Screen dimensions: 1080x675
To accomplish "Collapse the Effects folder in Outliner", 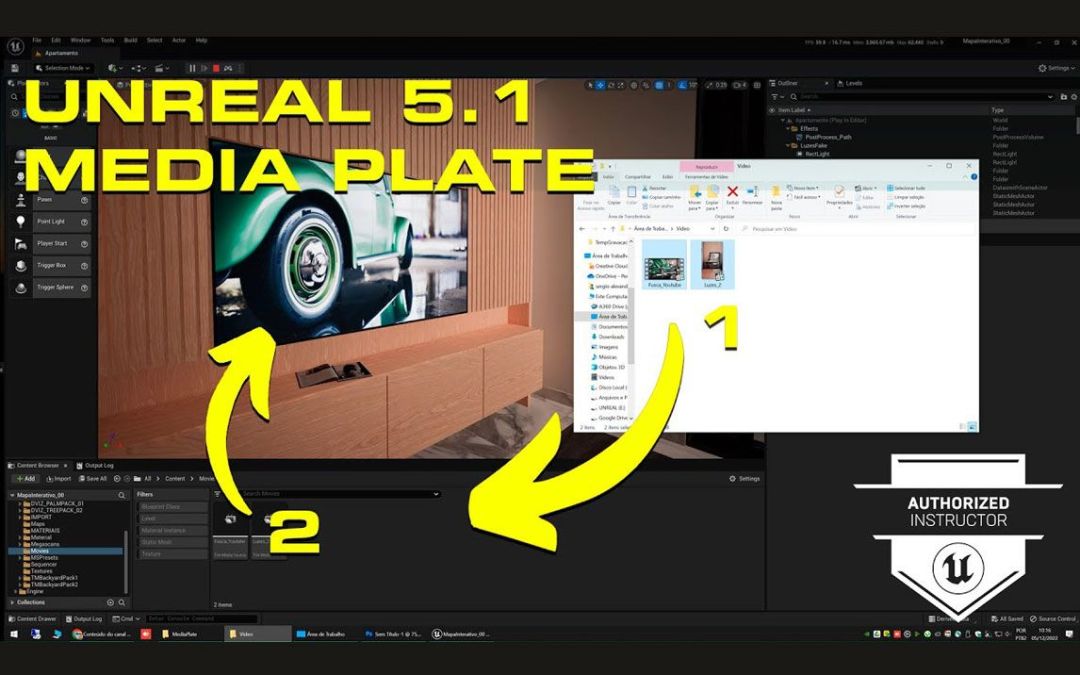I will 788,129.
